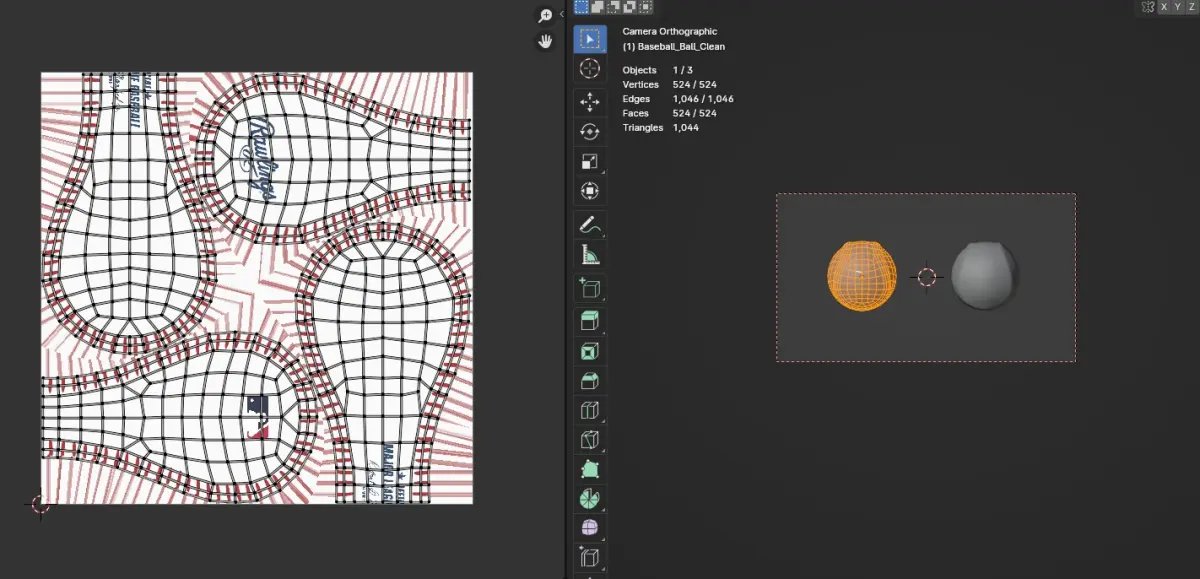Toggle X axis mirror
The image size is (1200, 579).
point(1164,7)
